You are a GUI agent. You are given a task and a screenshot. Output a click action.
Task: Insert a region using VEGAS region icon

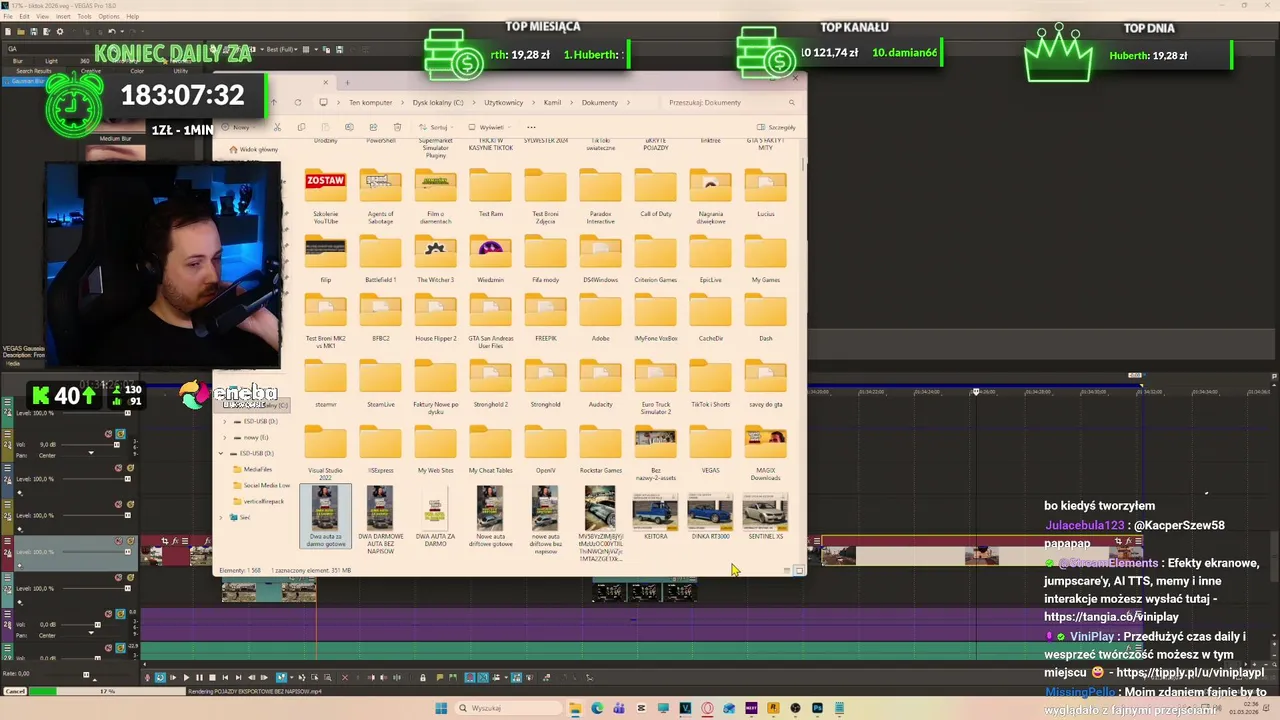(453, 678)
